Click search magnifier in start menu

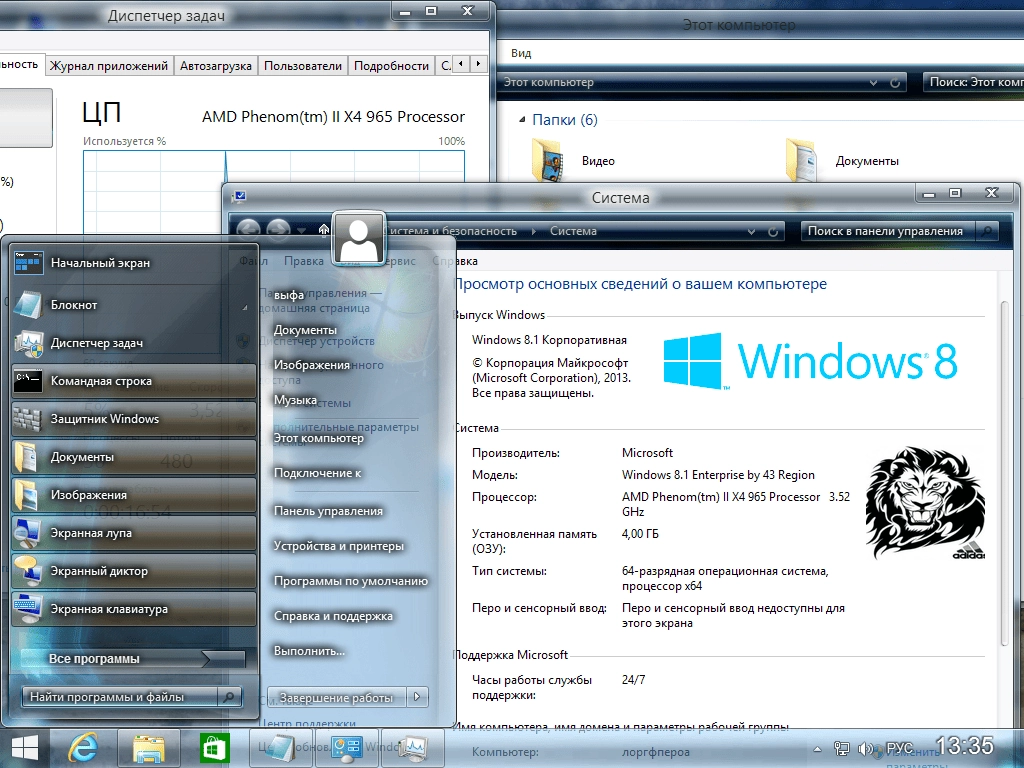[x=229, y=697]
